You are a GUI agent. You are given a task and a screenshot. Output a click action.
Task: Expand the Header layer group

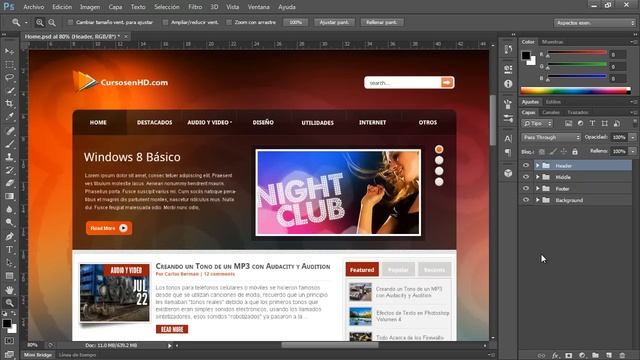(x=538, y=165)
